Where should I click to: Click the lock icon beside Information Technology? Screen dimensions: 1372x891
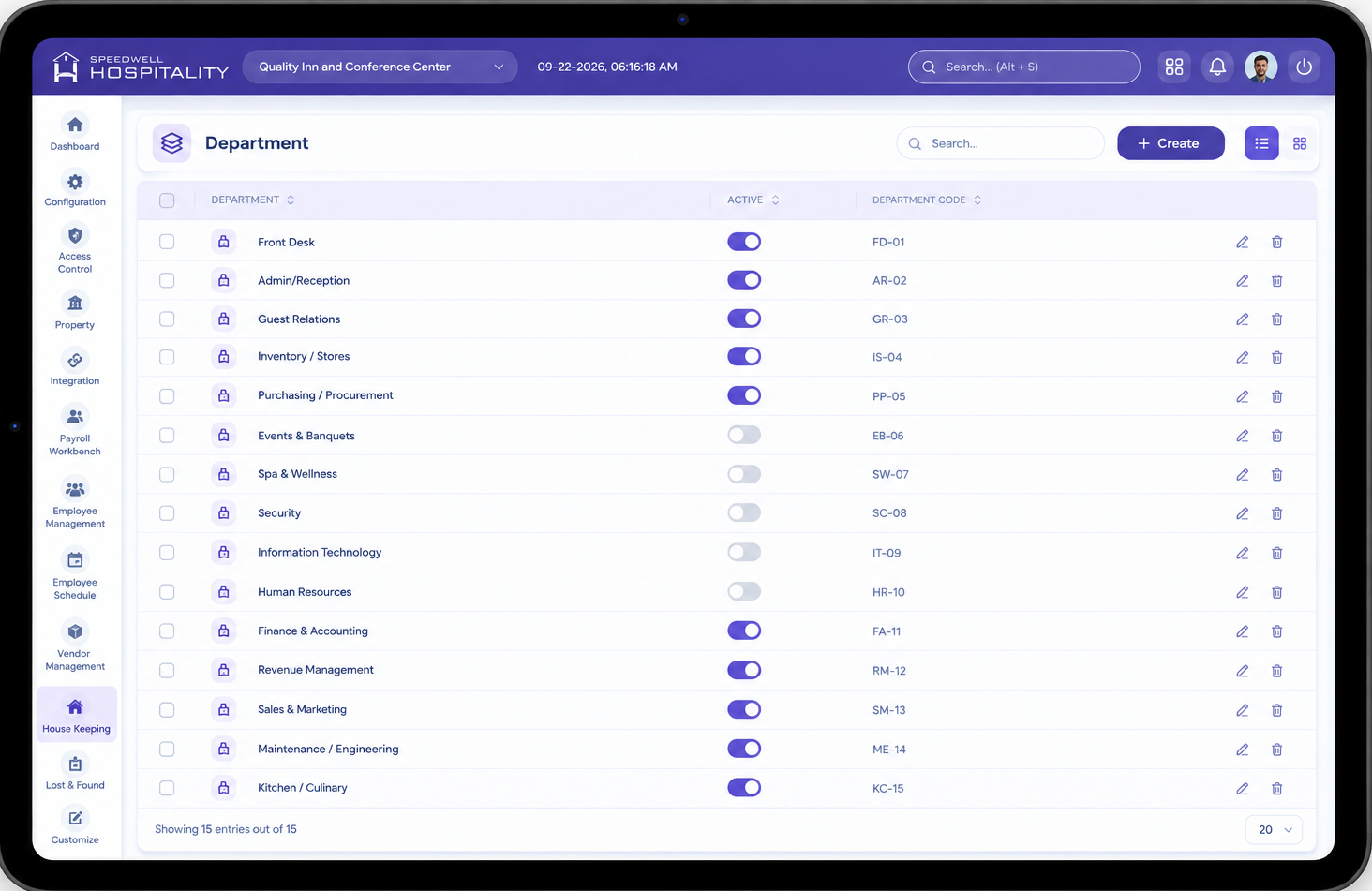223,553
